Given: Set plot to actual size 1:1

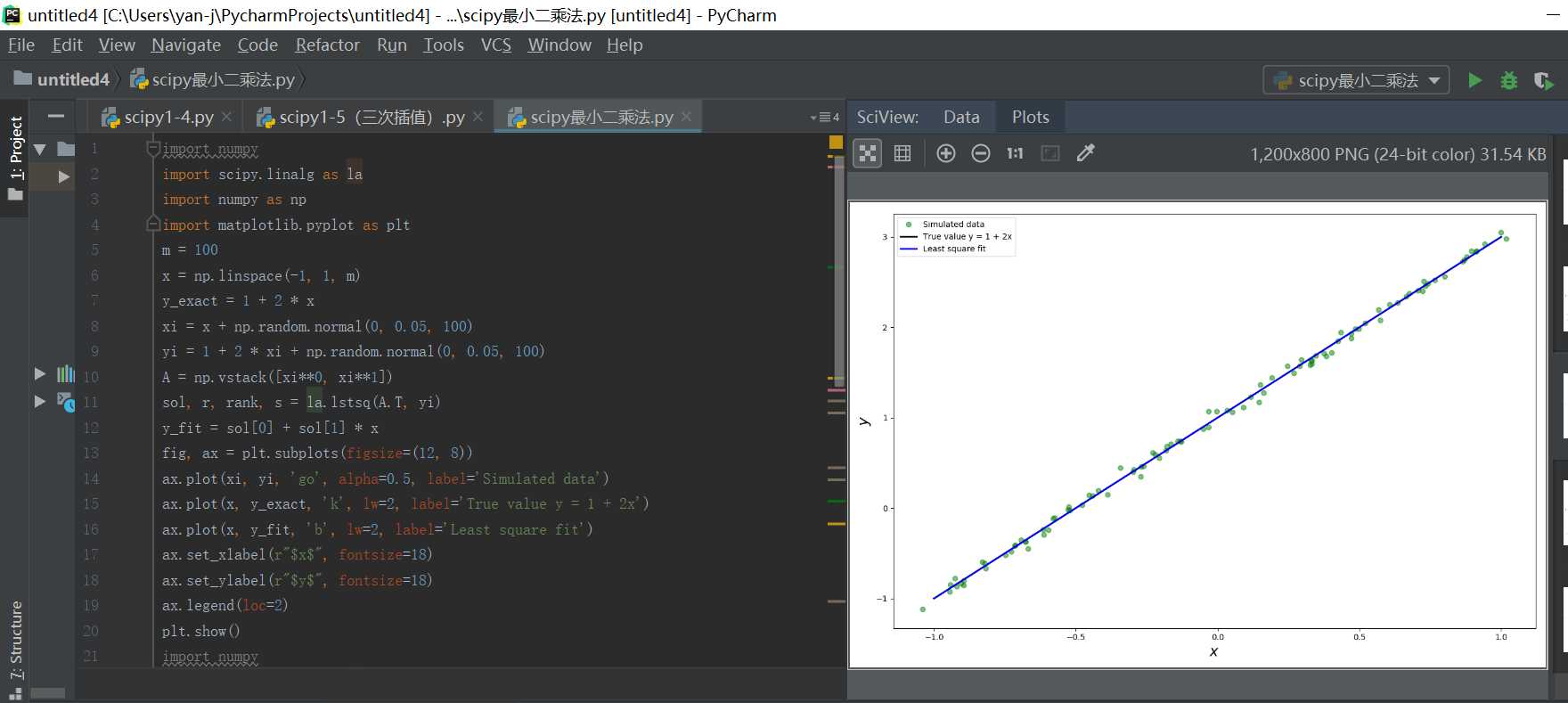Looking at the screenshot, I should [x=1015, y=153].
